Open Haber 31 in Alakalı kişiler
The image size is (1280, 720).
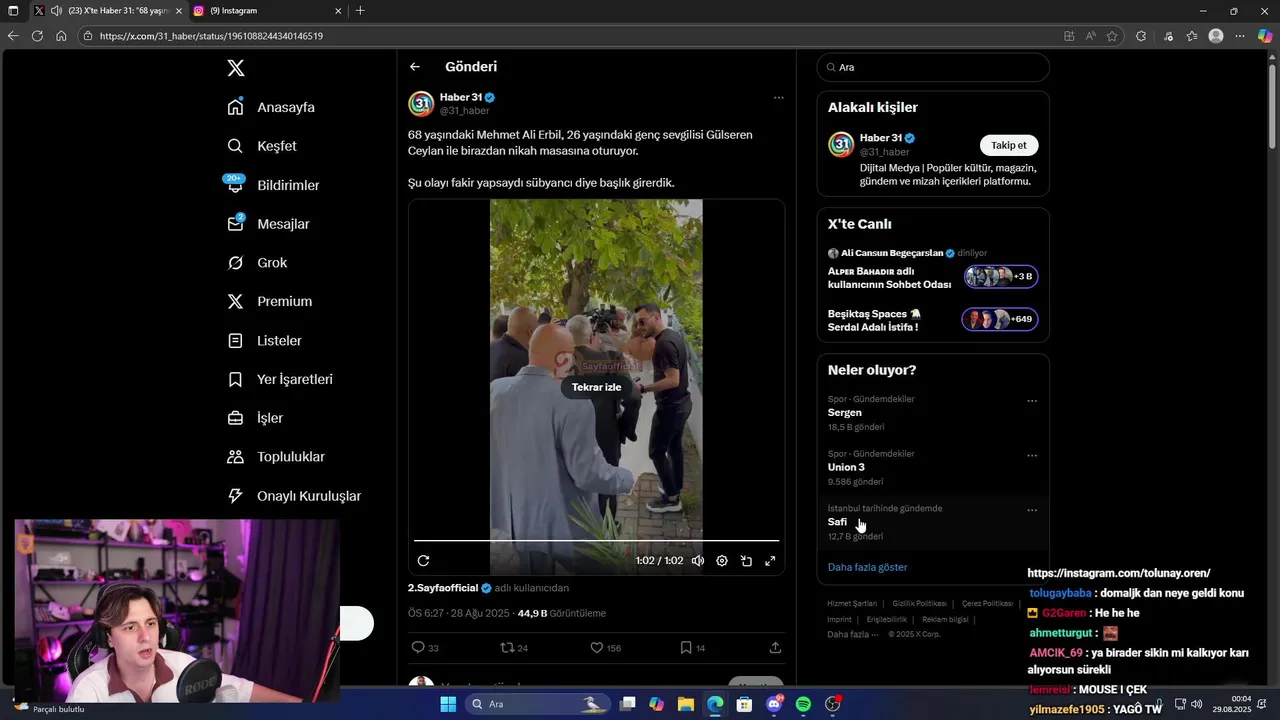tap(881, 138)
